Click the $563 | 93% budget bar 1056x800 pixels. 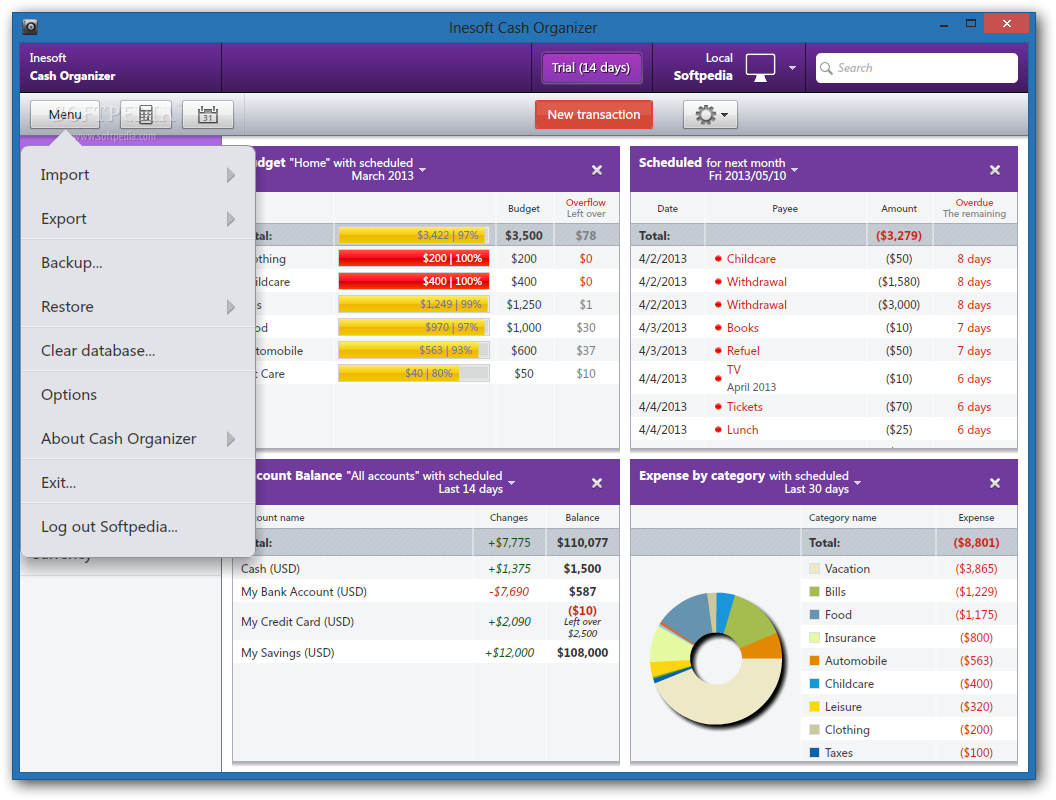click(414, 350)
